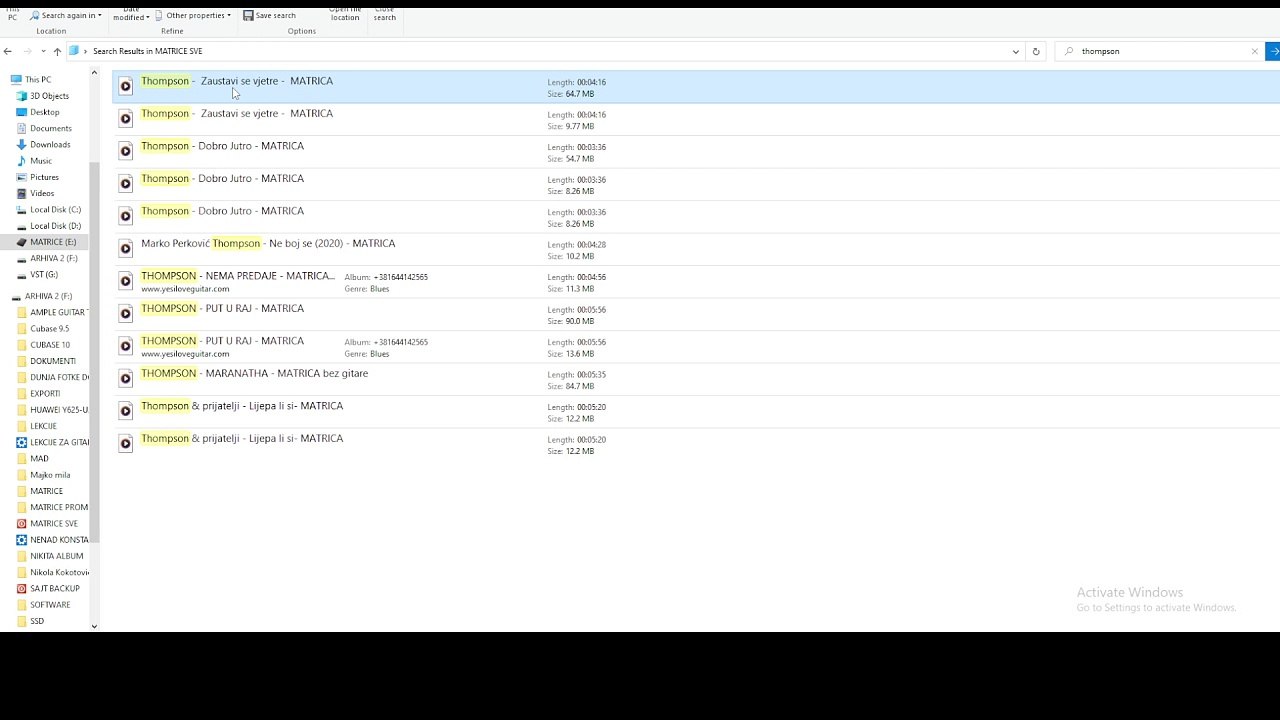Clear the thompson search text with the X
The width and height of the screenshot is (1280, 720).
1255,51
